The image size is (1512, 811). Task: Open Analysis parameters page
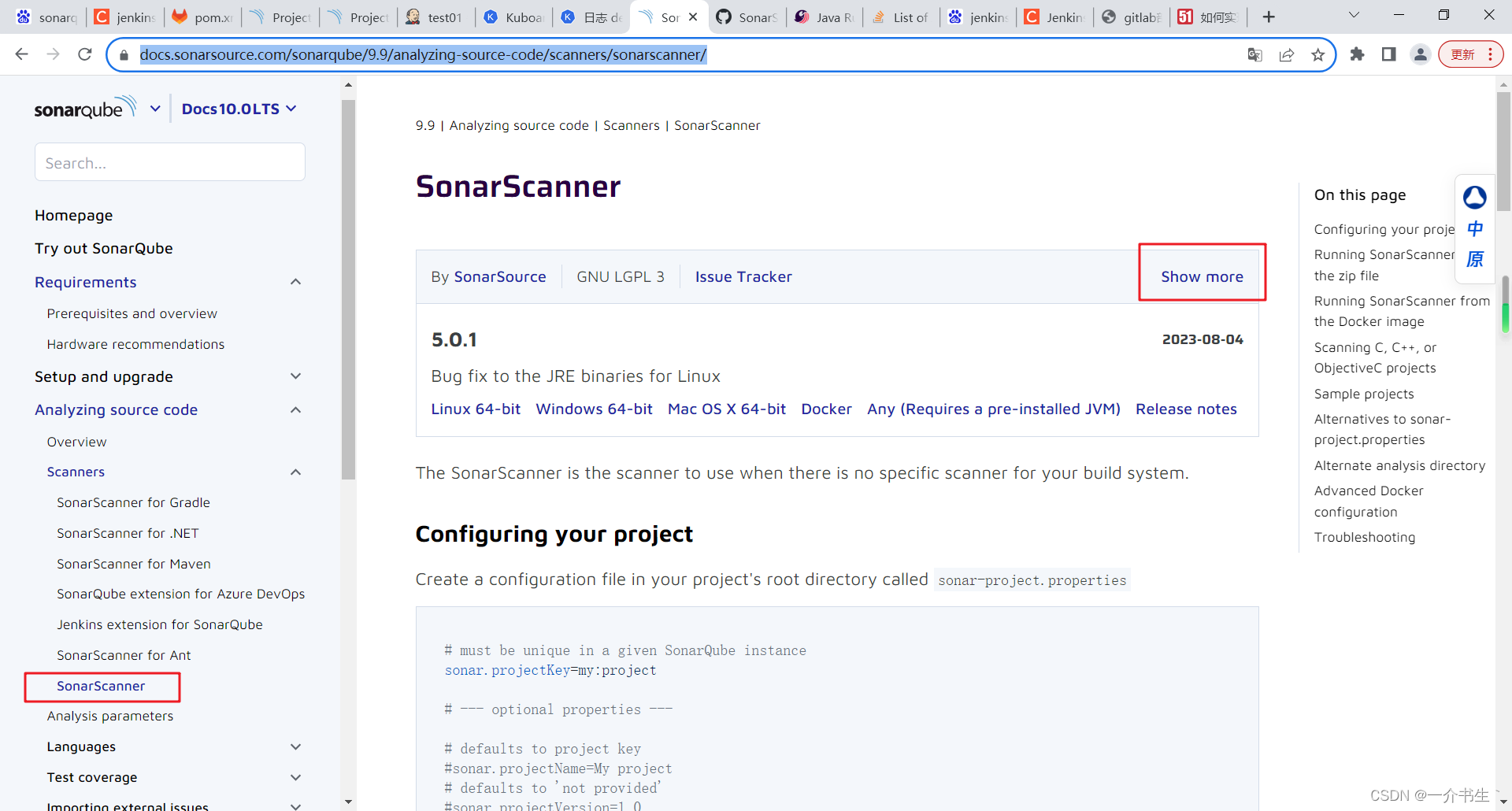110,716
